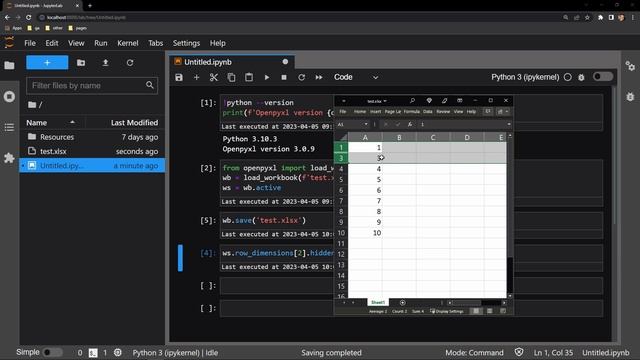Run the selected cell
Image resolution: width=640 pixels, height=360 pixels.
[x=267, y=77]
